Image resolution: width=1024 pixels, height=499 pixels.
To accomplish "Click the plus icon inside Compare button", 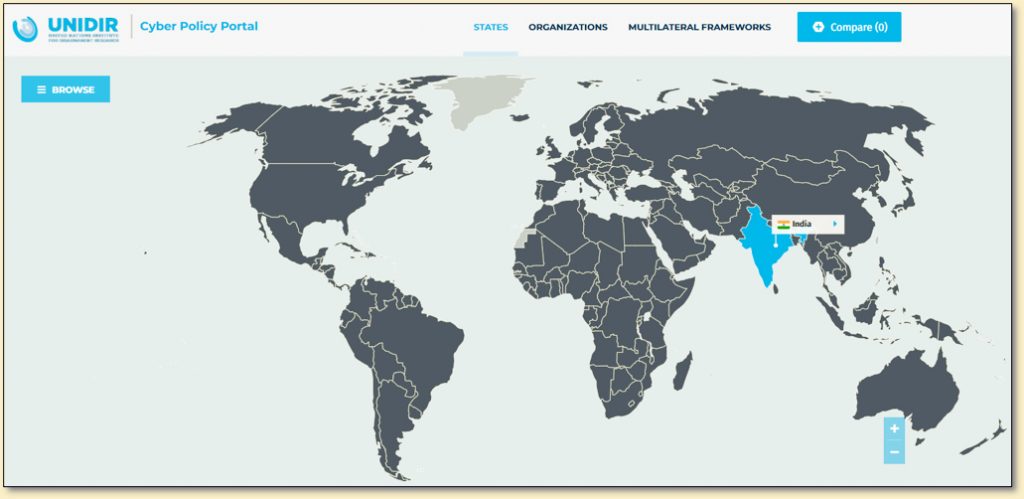I will [x=818, y=27].
